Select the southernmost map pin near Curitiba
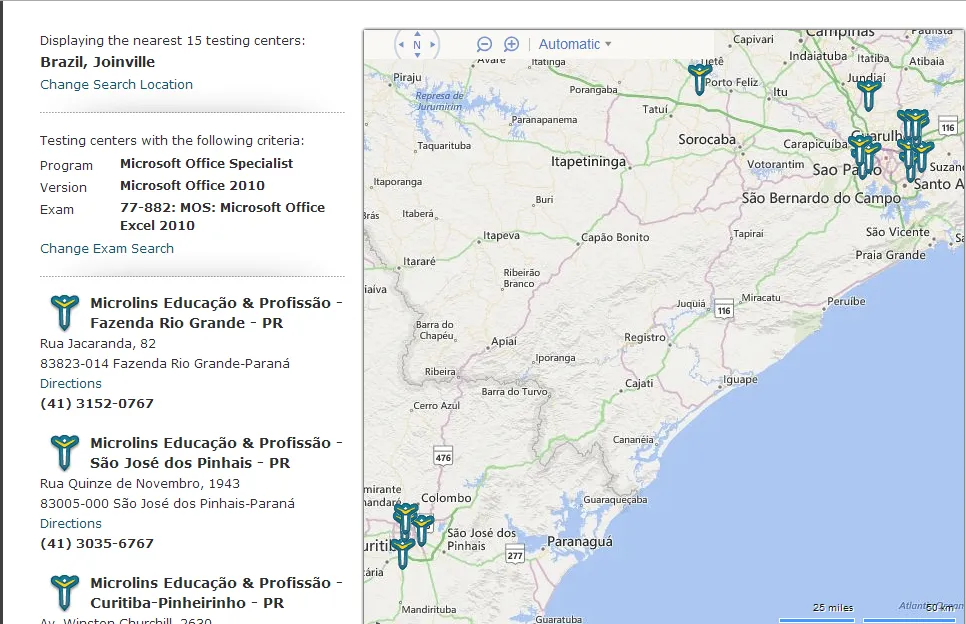Screen dimensions: 966x624 pos(403,553)
